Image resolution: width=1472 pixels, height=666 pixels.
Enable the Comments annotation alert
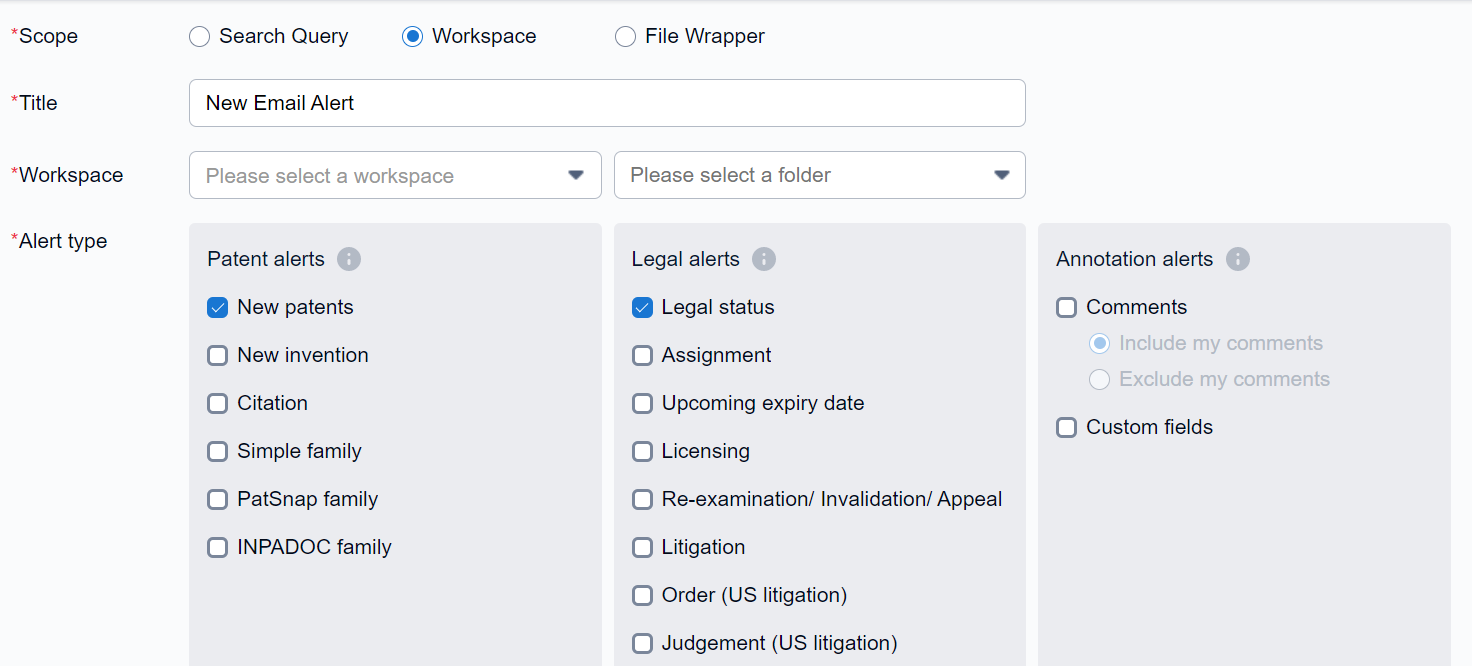click(x=1067, y=308)
